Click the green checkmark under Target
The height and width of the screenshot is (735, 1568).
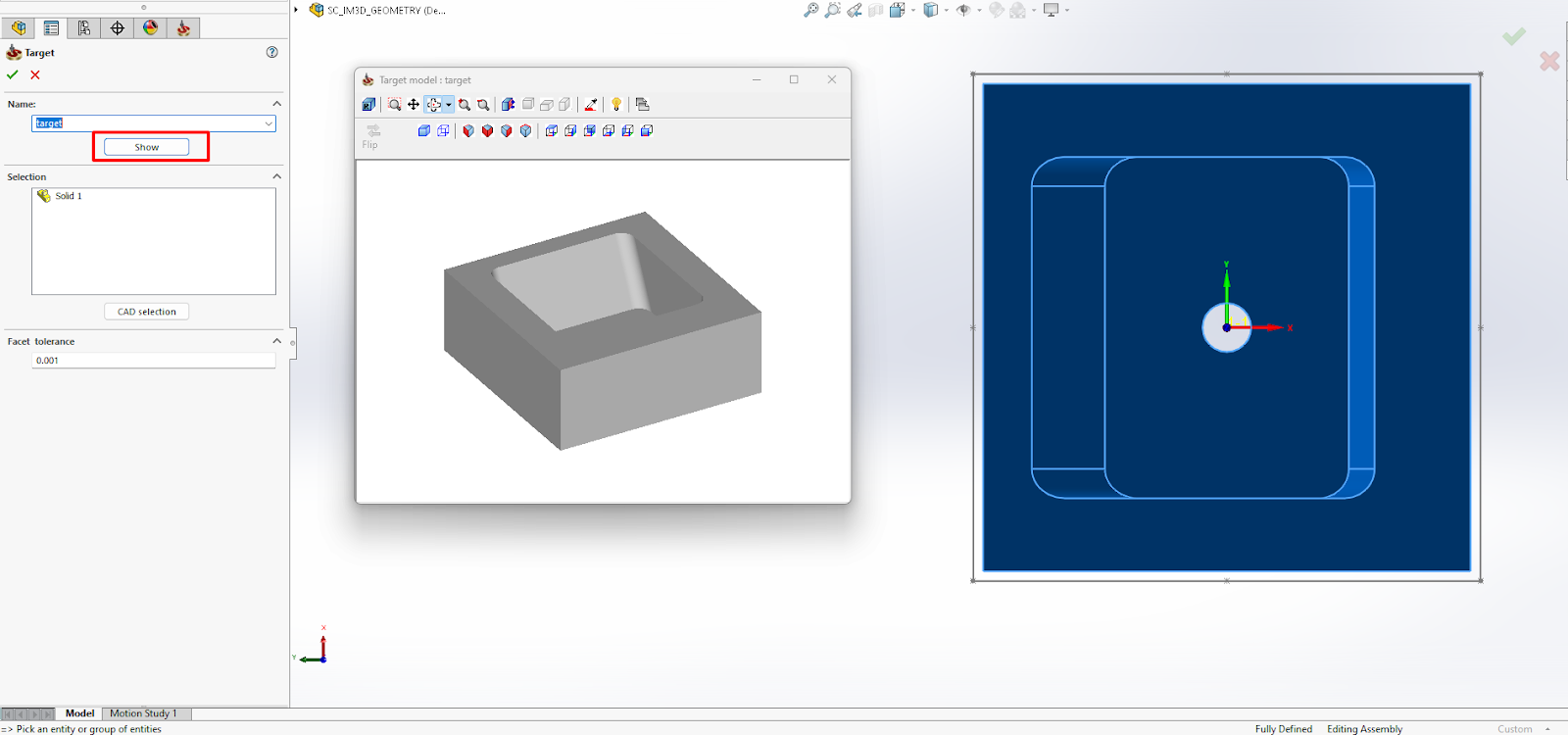point(13,74)
